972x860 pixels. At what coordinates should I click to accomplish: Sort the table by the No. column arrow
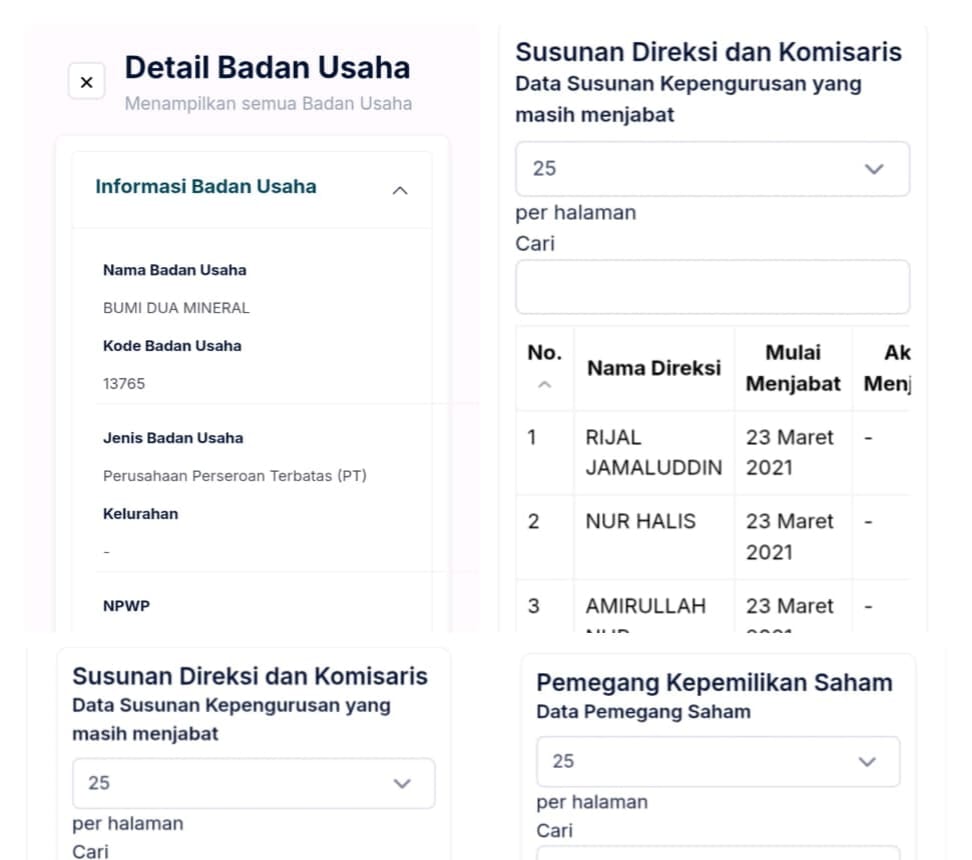point(544,384)
